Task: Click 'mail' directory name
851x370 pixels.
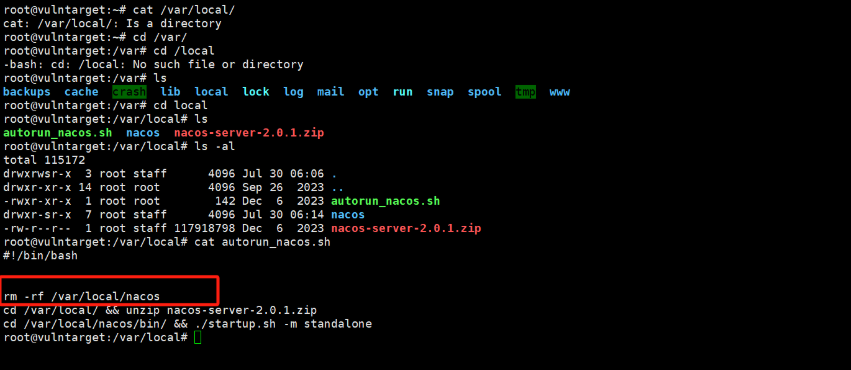Action: coord(331,92)
